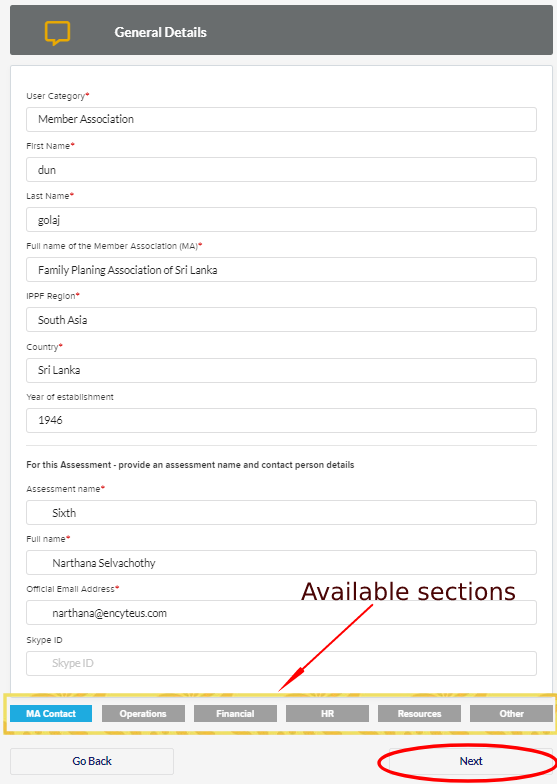Click the General Details speech bubble icon

(x=58, y=33)
